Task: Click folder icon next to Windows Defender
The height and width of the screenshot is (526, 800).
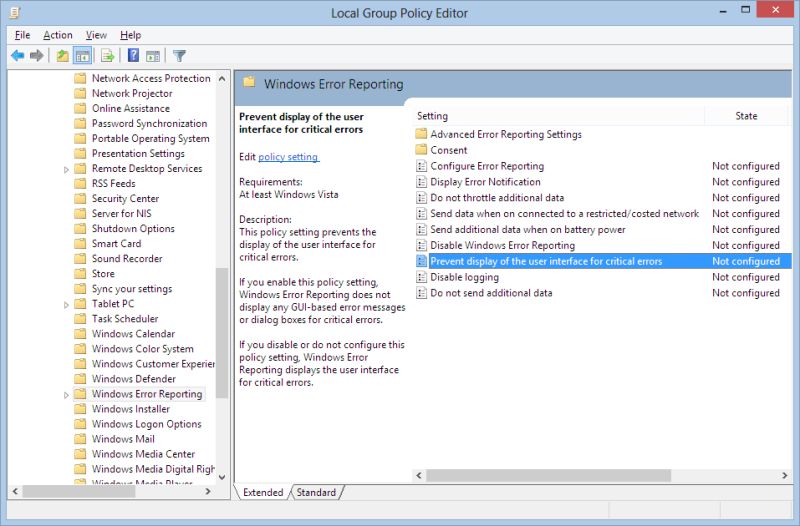Action: (80, 379)
